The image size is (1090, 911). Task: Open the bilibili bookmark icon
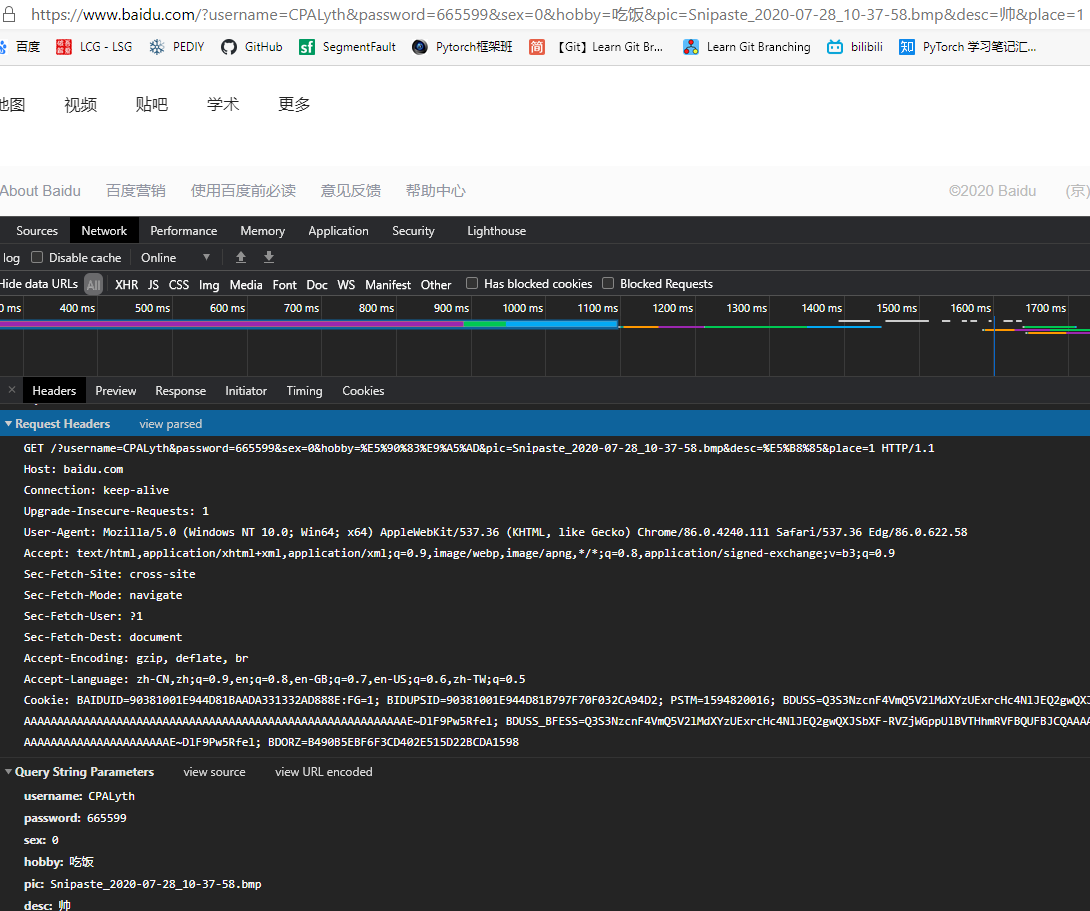[x=835, y=47]
